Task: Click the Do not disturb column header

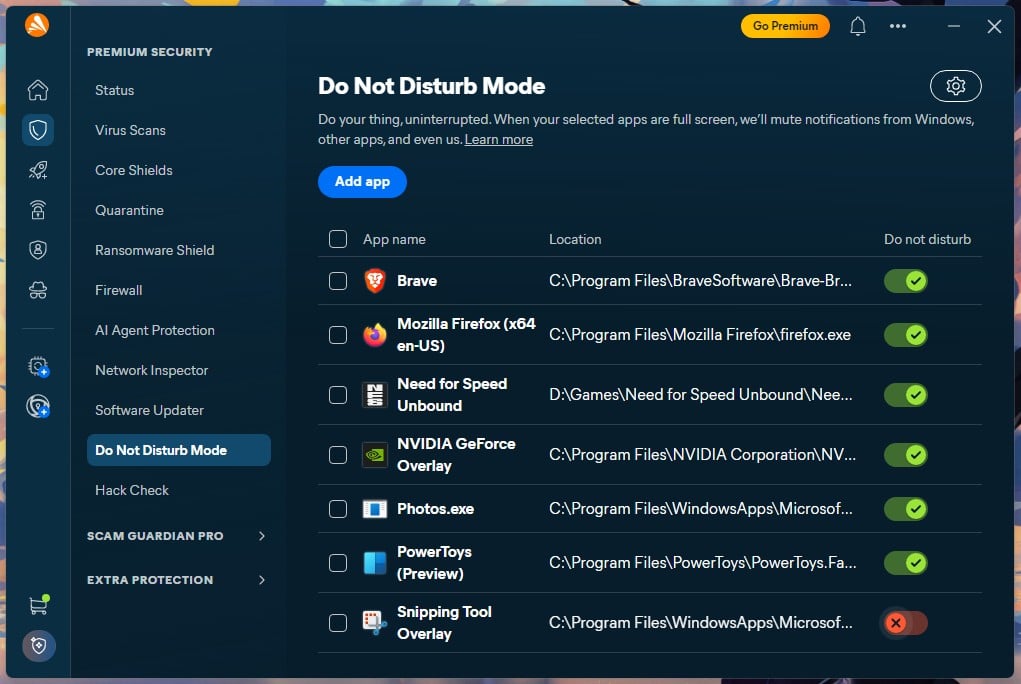Action: tap(927, 239)
